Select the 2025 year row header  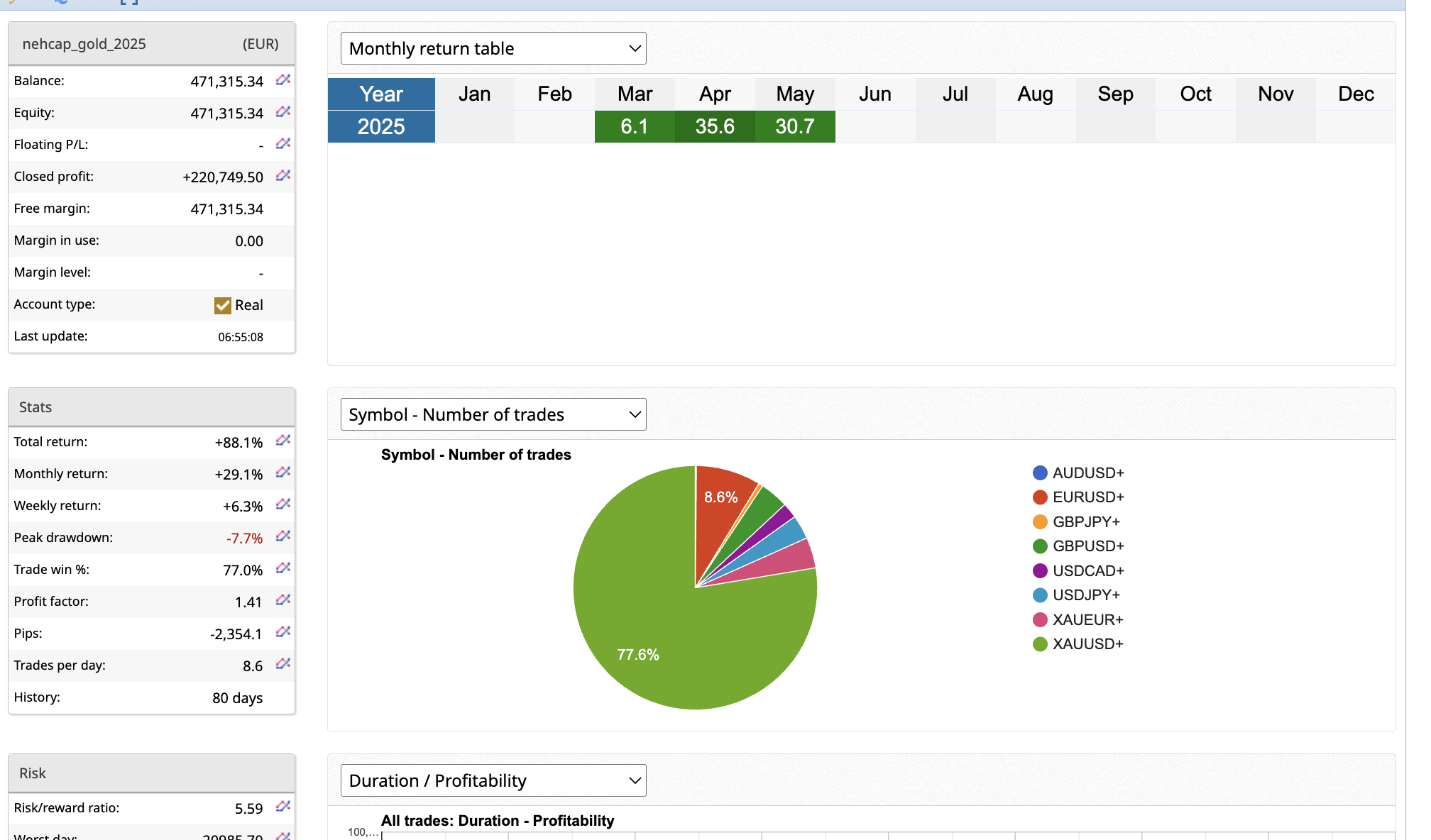click(x=381, y=126)
